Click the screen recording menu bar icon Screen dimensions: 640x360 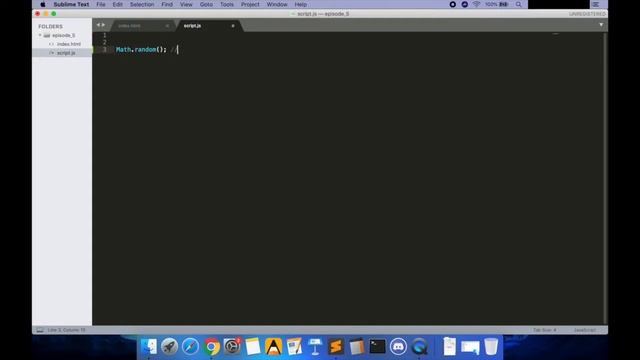click(x=453, y=4)
